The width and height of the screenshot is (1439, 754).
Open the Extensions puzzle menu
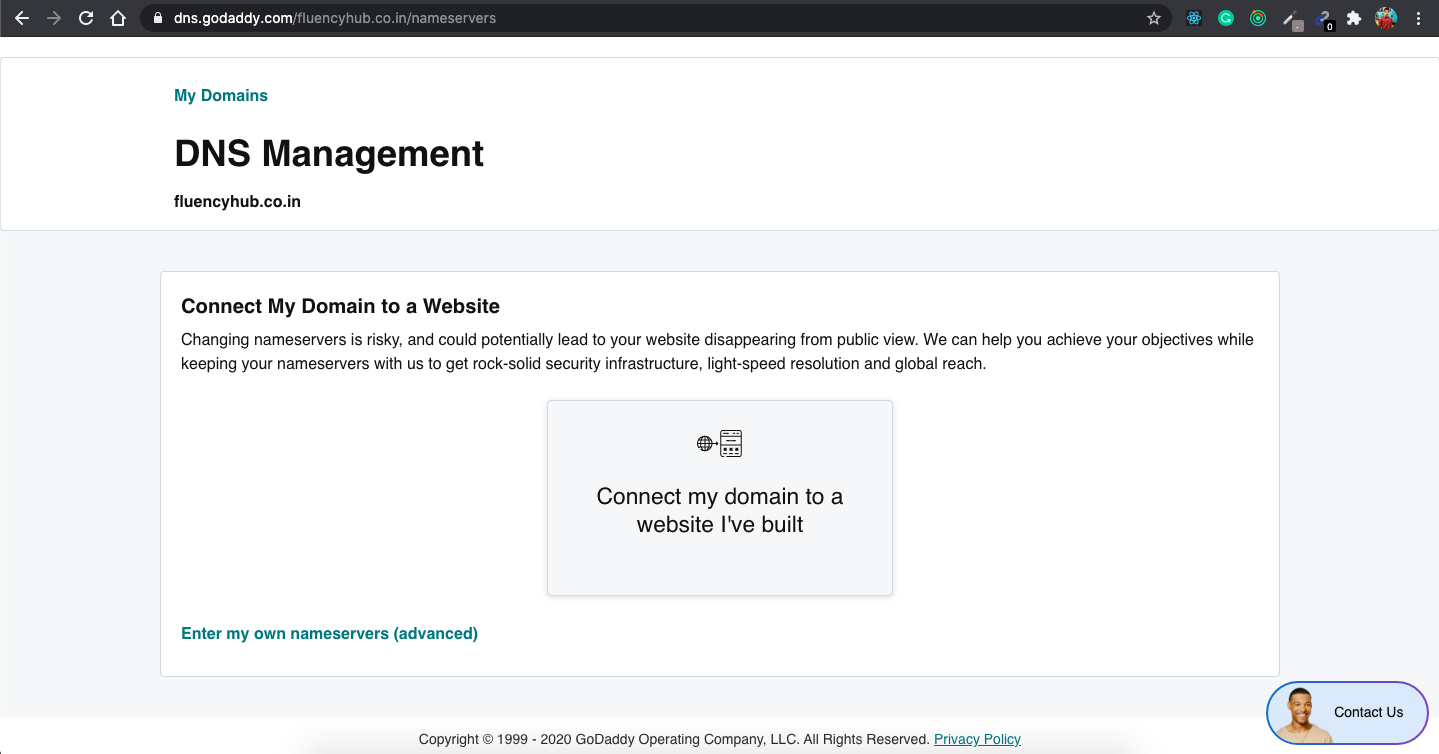(1354, 18)
